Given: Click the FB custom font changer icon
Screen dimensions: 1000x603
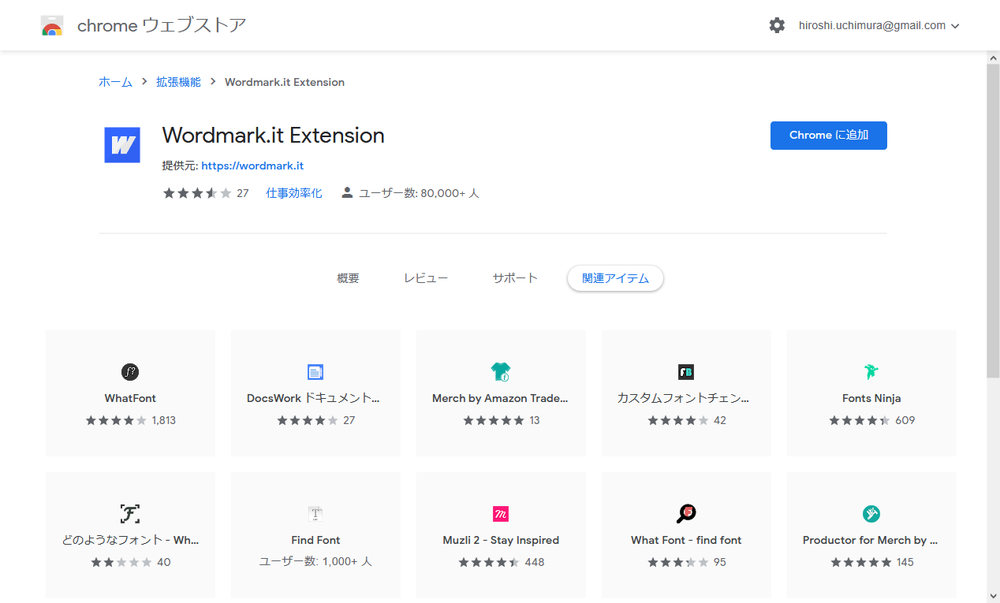Looking at the screenshot, I should (686, 372).
